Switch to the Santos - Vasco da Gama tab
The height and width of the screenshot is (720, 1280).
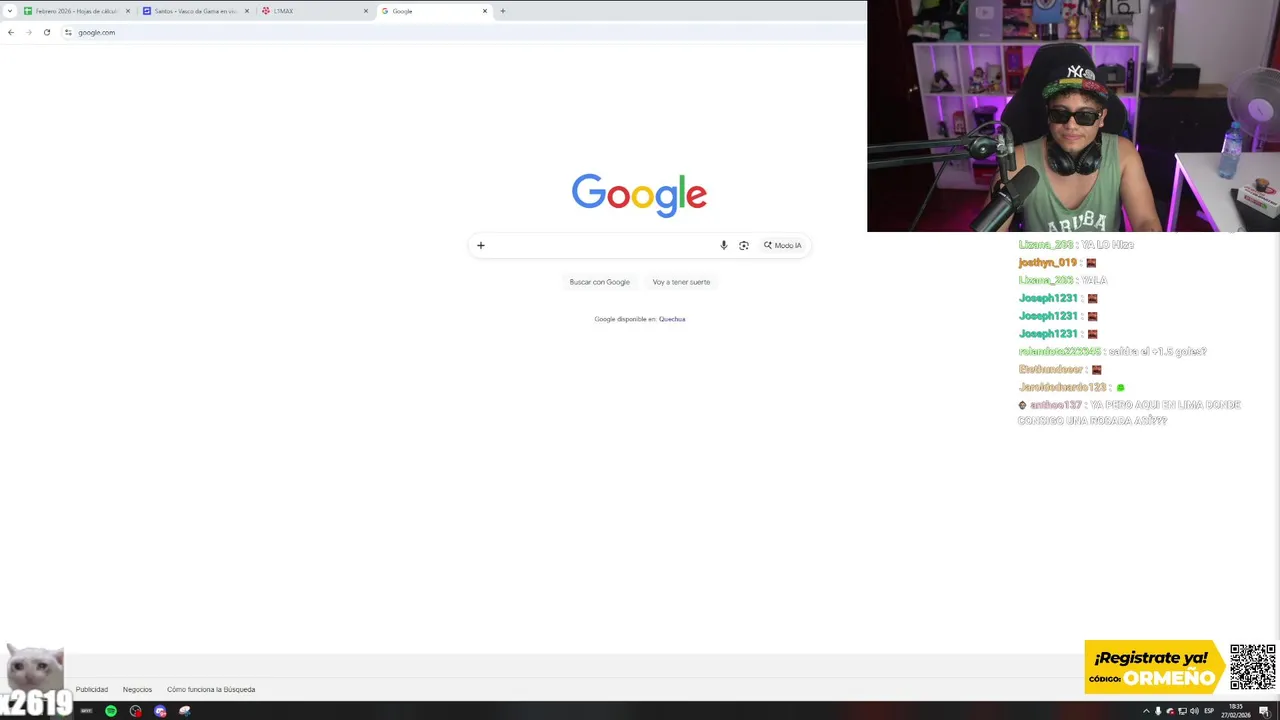[195, 11]
